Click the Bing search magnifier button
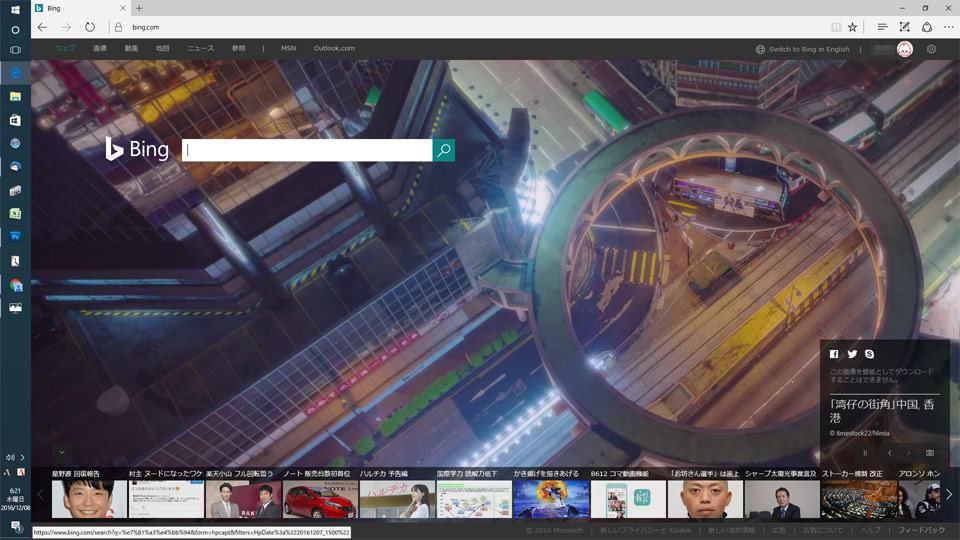This screenshot has width=960, height=540. click(444, 150)
